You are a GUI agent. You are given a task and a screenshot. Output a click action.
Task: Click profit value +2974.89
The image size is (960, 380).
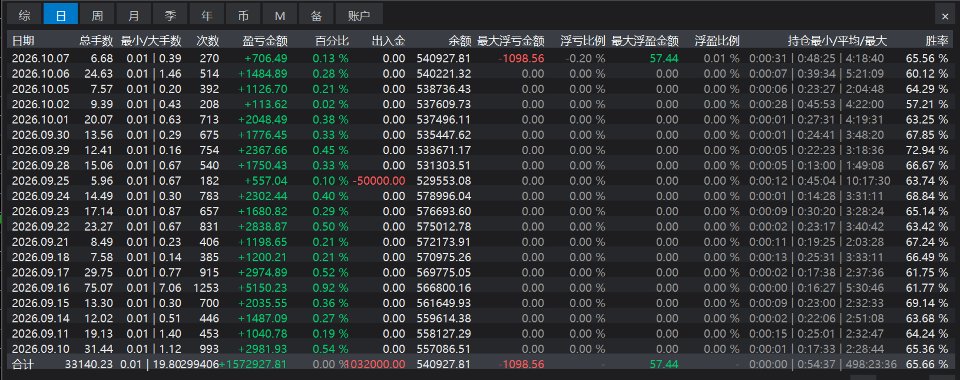coord(263,272)
